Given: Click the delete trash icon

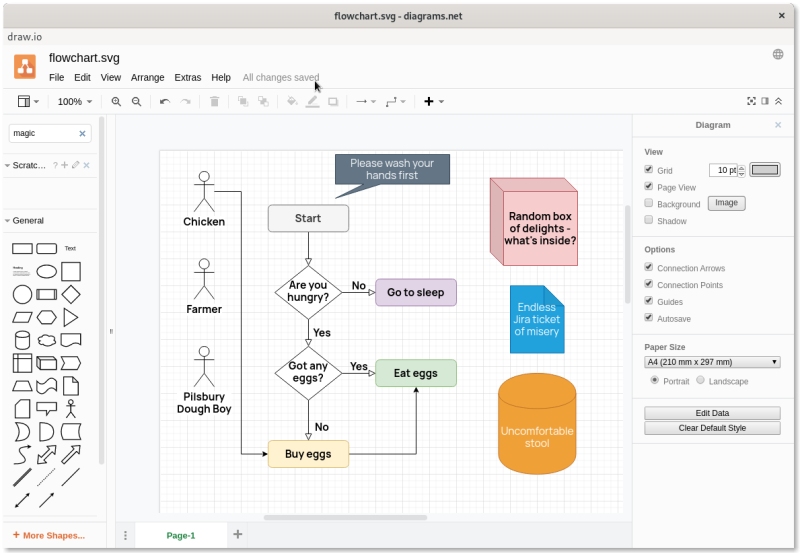Looking at the screenshot, I should pyautogui.click(x=214, y=102).
